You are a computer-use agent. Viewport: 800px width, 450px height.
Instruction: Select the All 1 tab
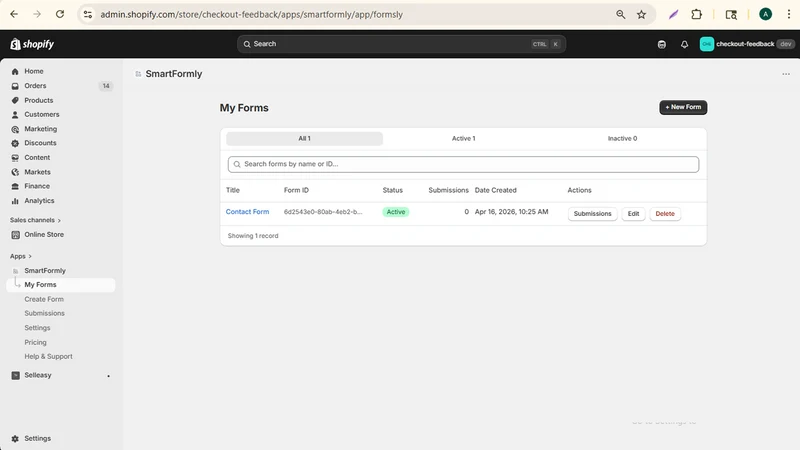305,138
